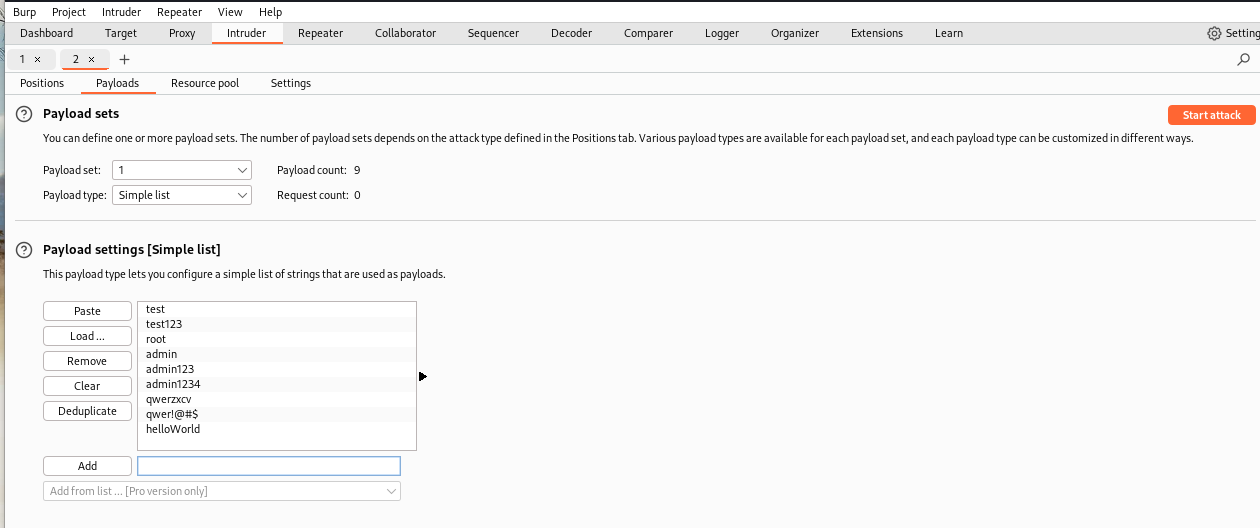Open the Project menu

[x=69, y=12]
